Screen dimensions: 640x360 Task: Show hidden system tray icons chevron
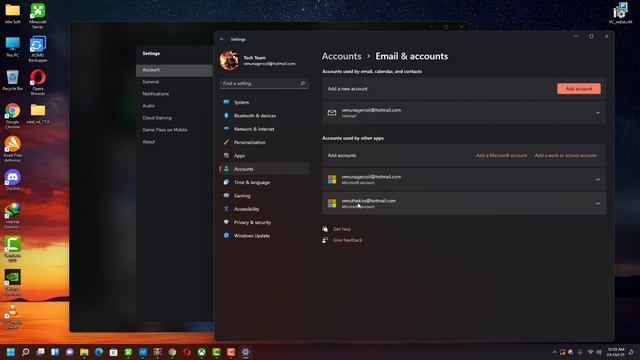(554, 352)
